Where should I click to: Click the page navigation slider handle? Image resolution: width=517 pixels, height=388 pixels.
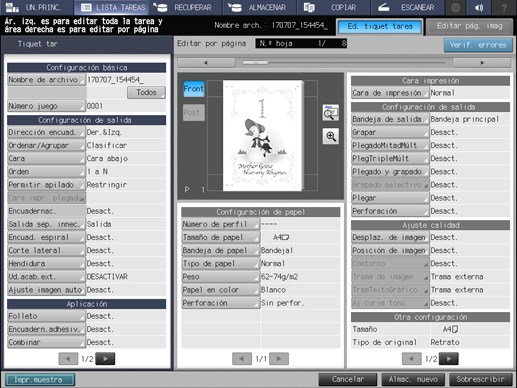pyautogui.click(x=255, y=62)
